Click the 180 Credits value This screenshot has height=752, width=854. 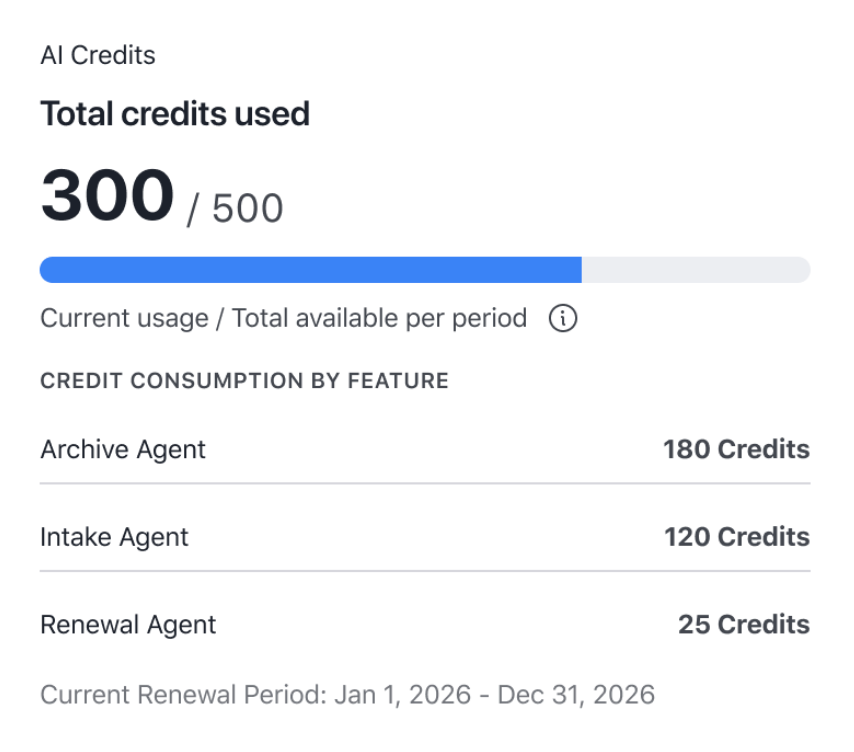[x=736, y=450]
